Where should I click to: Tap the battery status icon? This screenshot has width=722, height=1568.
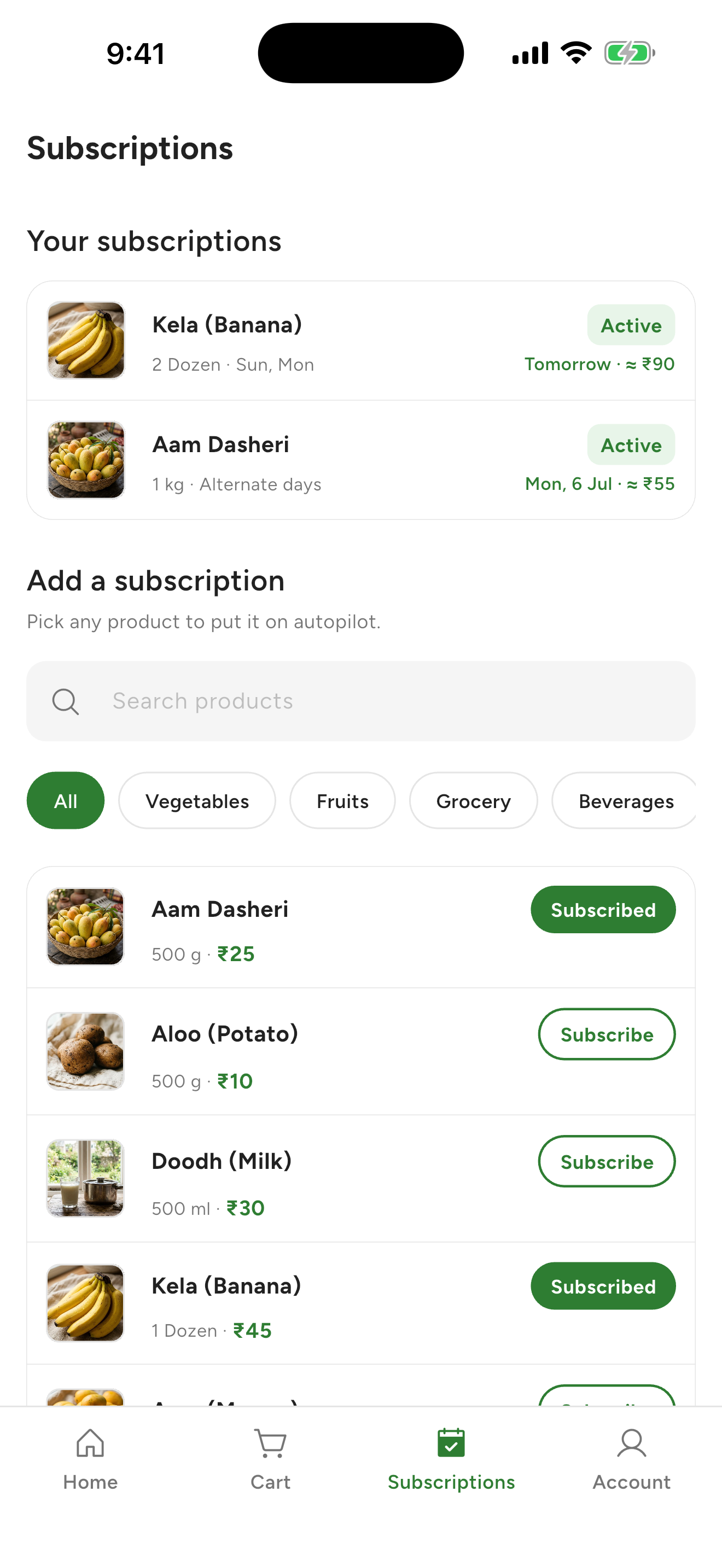630,53
